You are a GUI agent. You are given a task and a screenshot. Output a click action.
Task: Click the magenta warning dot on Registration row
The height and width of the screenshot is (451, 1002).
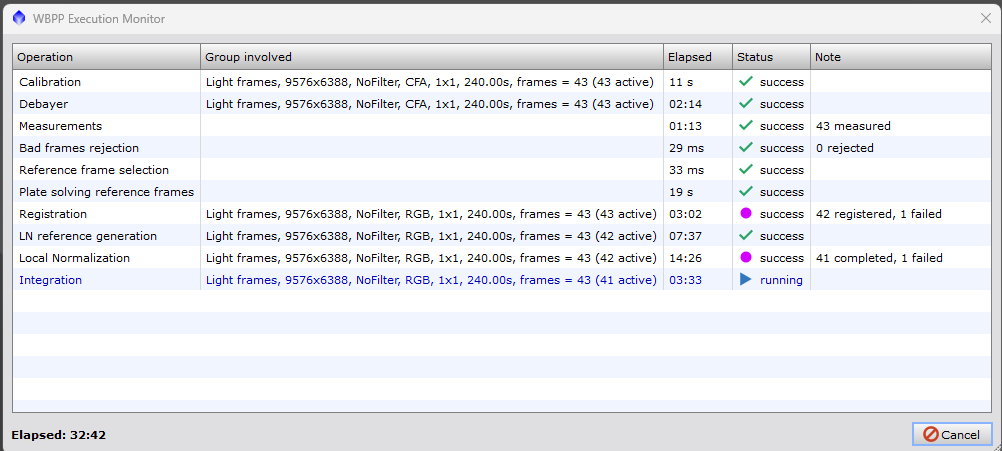(x=745, y=214)
